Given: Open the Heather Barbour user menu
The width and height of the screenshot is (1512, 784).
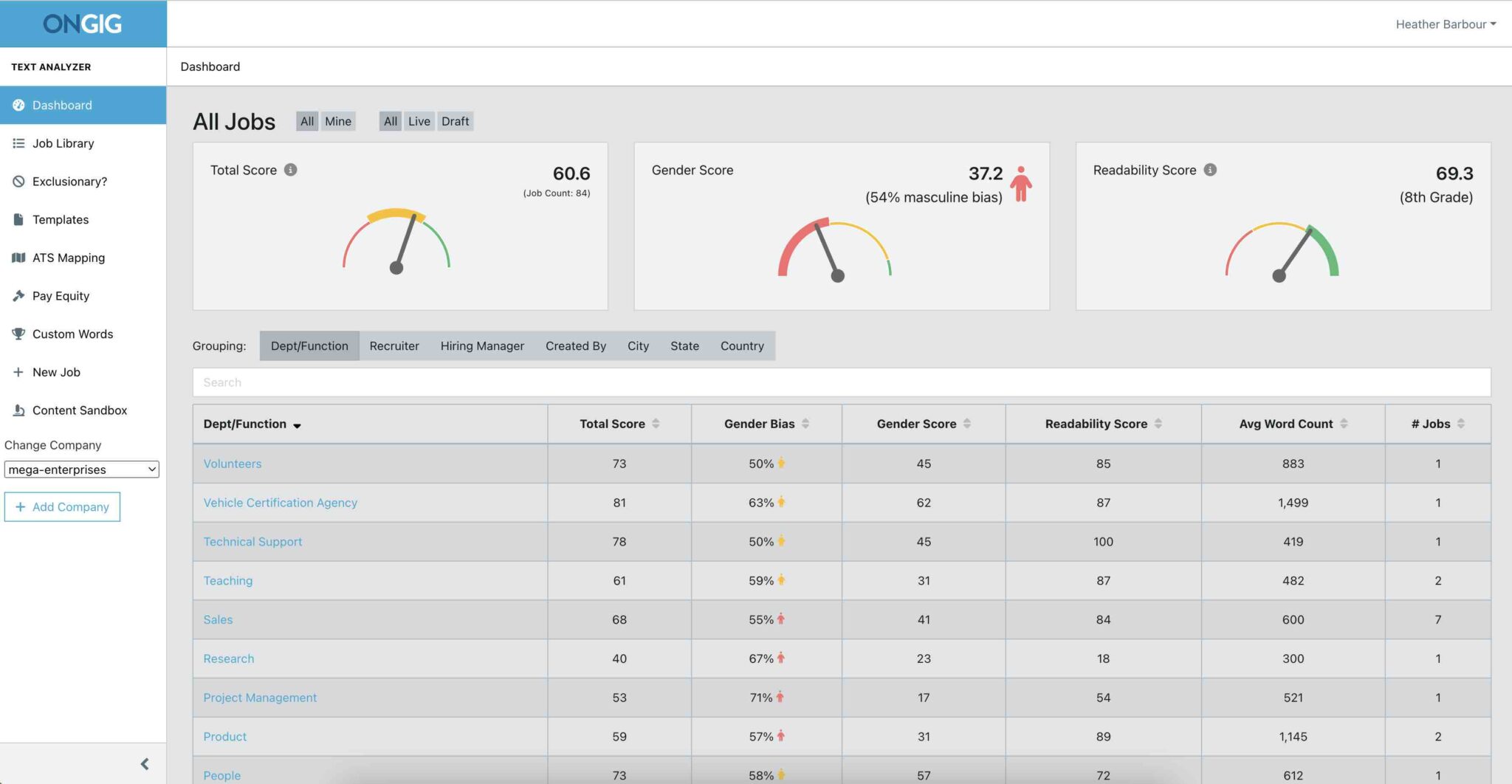Looking at the screenshot, I should [x=1445, y=24].
